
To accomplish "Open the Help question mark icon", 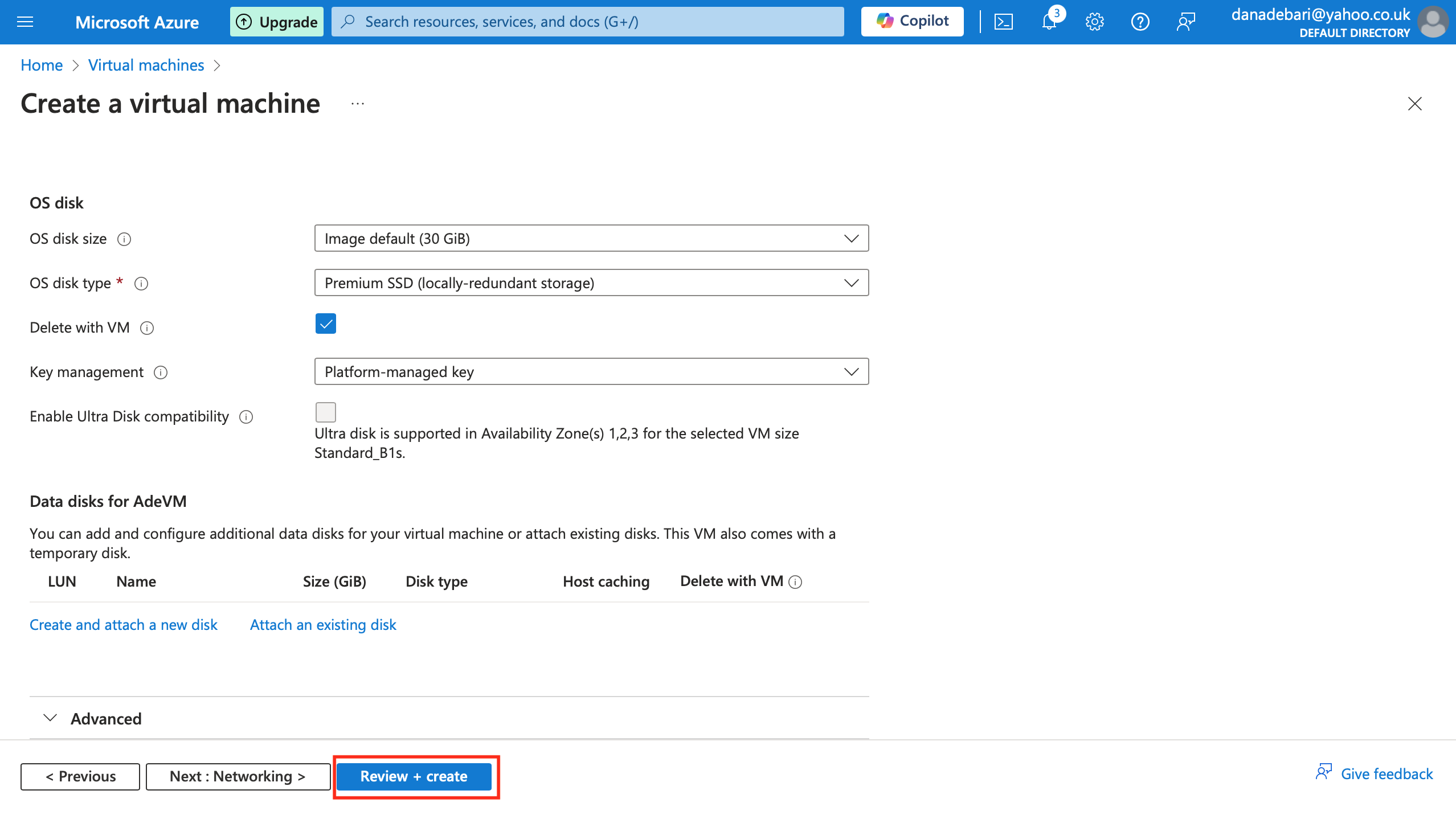I will 1140,22.
